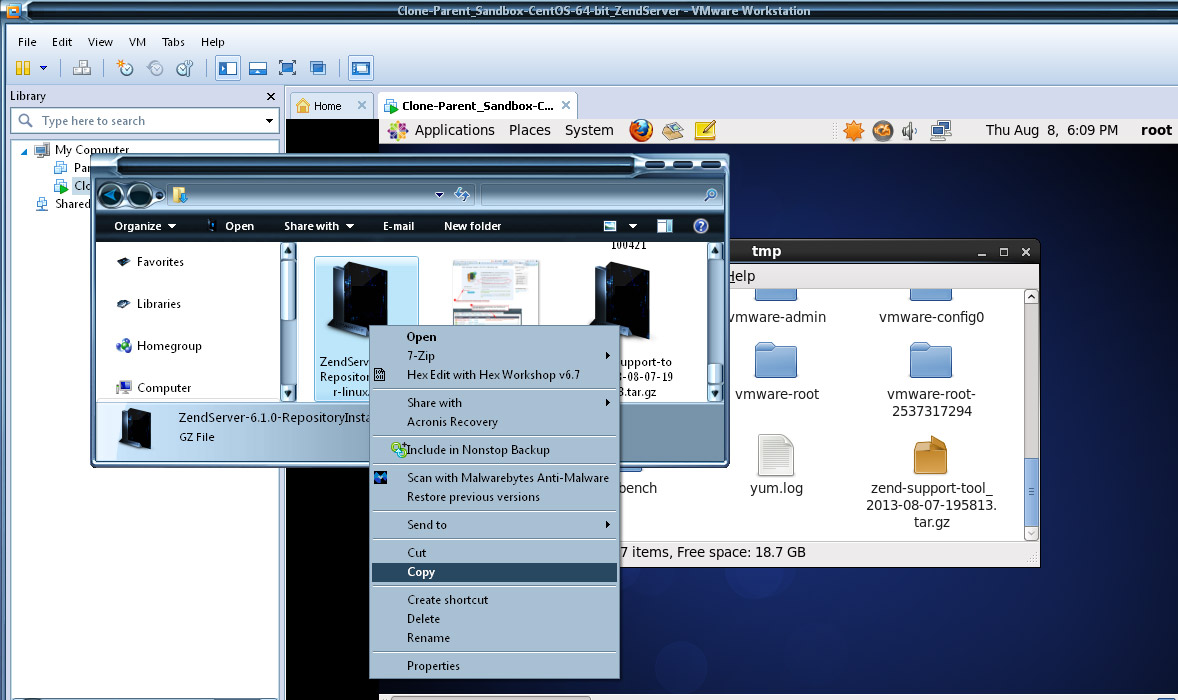1178x700 pixels.
Task: Select zend-support-tool tar.gz archive in tmp
Action: pyautogui.click(x=931, y=482)
